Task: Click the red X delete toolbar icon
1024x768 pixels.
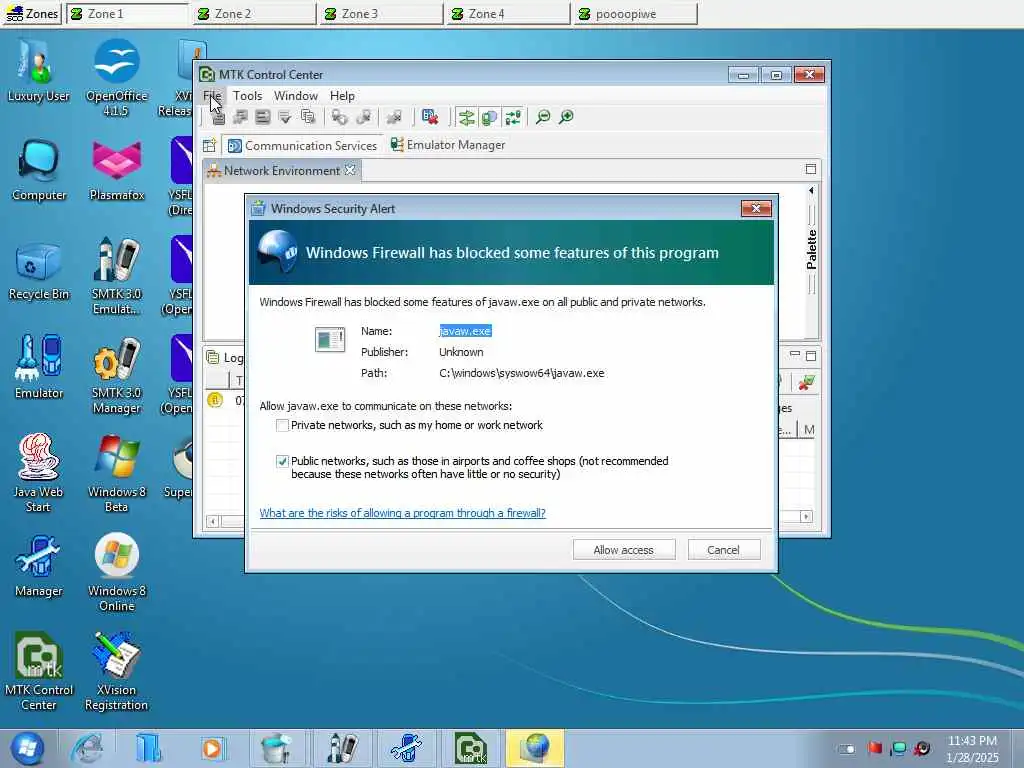Action: (430, 117)
